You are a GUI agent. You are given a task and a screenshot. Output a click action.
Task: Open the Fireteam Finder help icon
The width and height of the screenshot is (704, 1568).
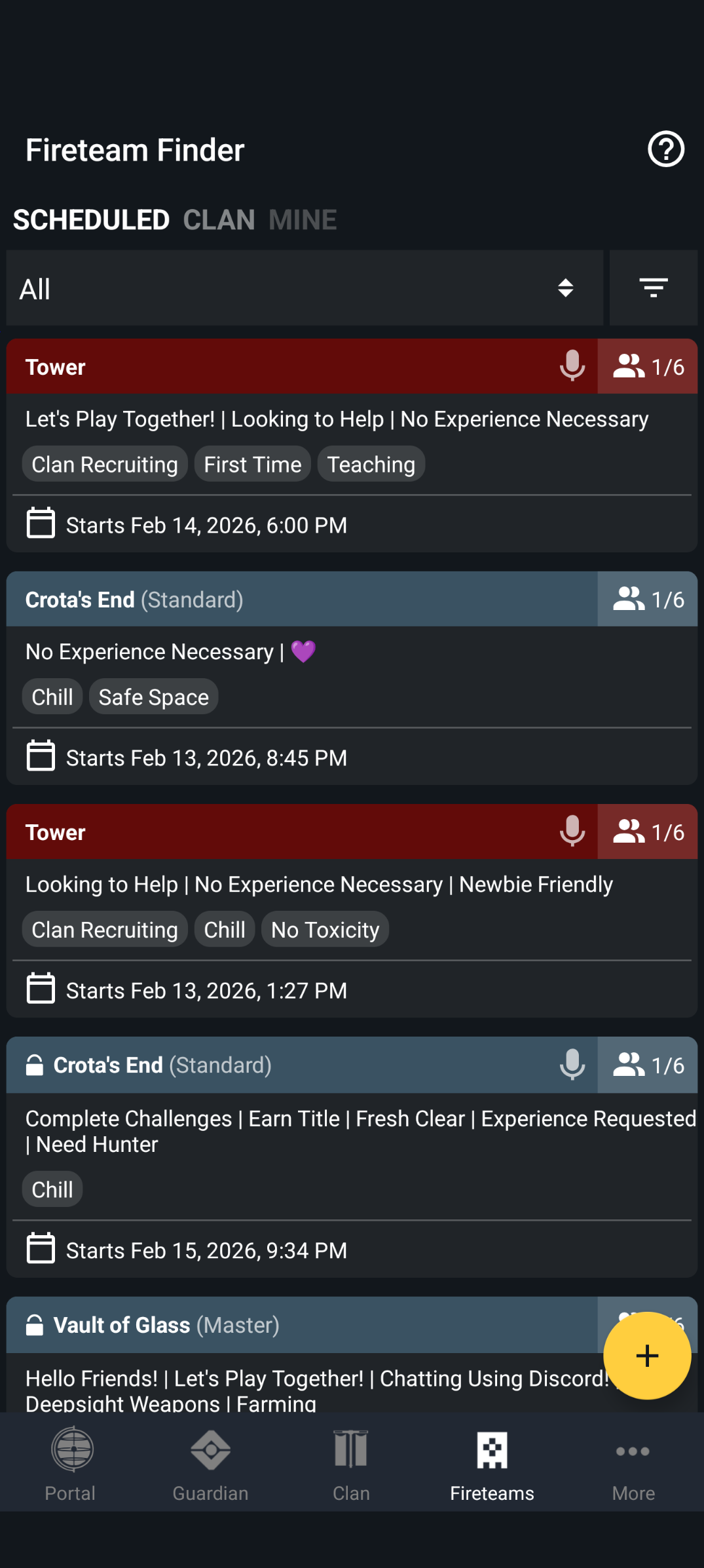point(666,150)
